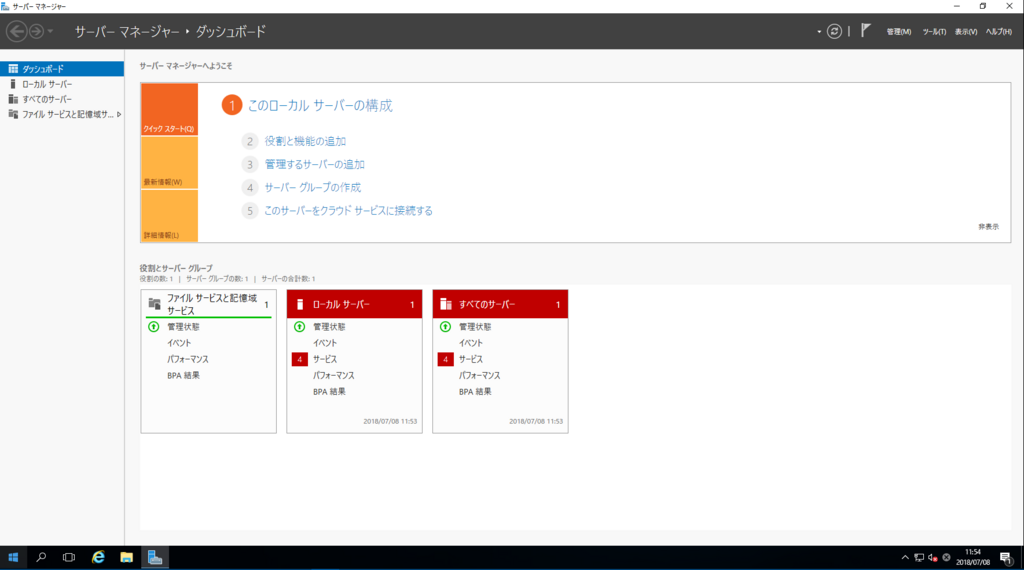1024x570 pixels.
Task: Open the ヘルプ(H) menu
Action: (999, 31)
